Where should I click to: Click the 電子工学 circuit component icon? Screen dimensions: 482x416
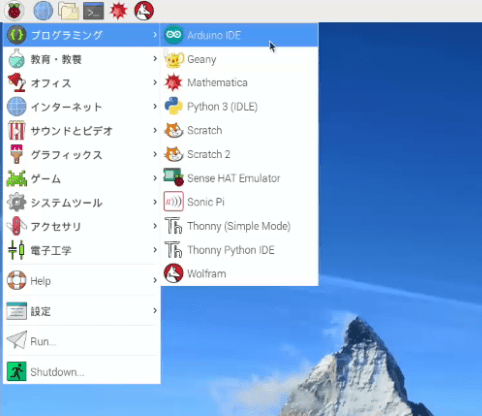(16, 250)
